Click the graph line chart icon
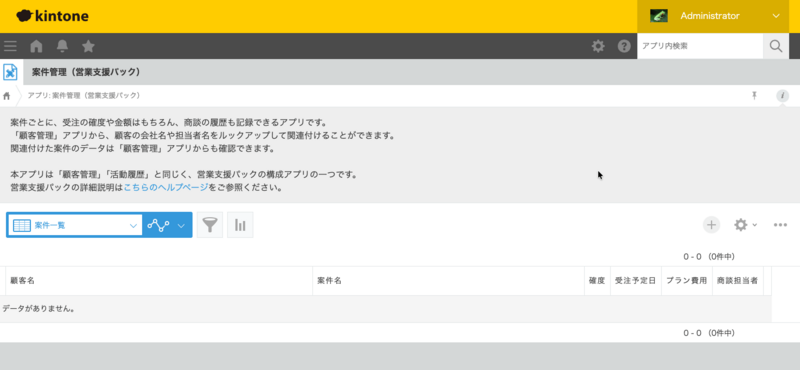Viewport: 800px width, 370px height. (158, 225)
